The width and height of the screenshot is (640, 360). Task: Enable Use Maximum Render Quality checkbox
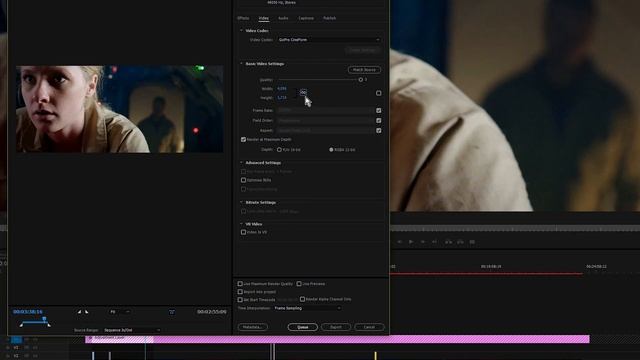click(x=240, y=284)
